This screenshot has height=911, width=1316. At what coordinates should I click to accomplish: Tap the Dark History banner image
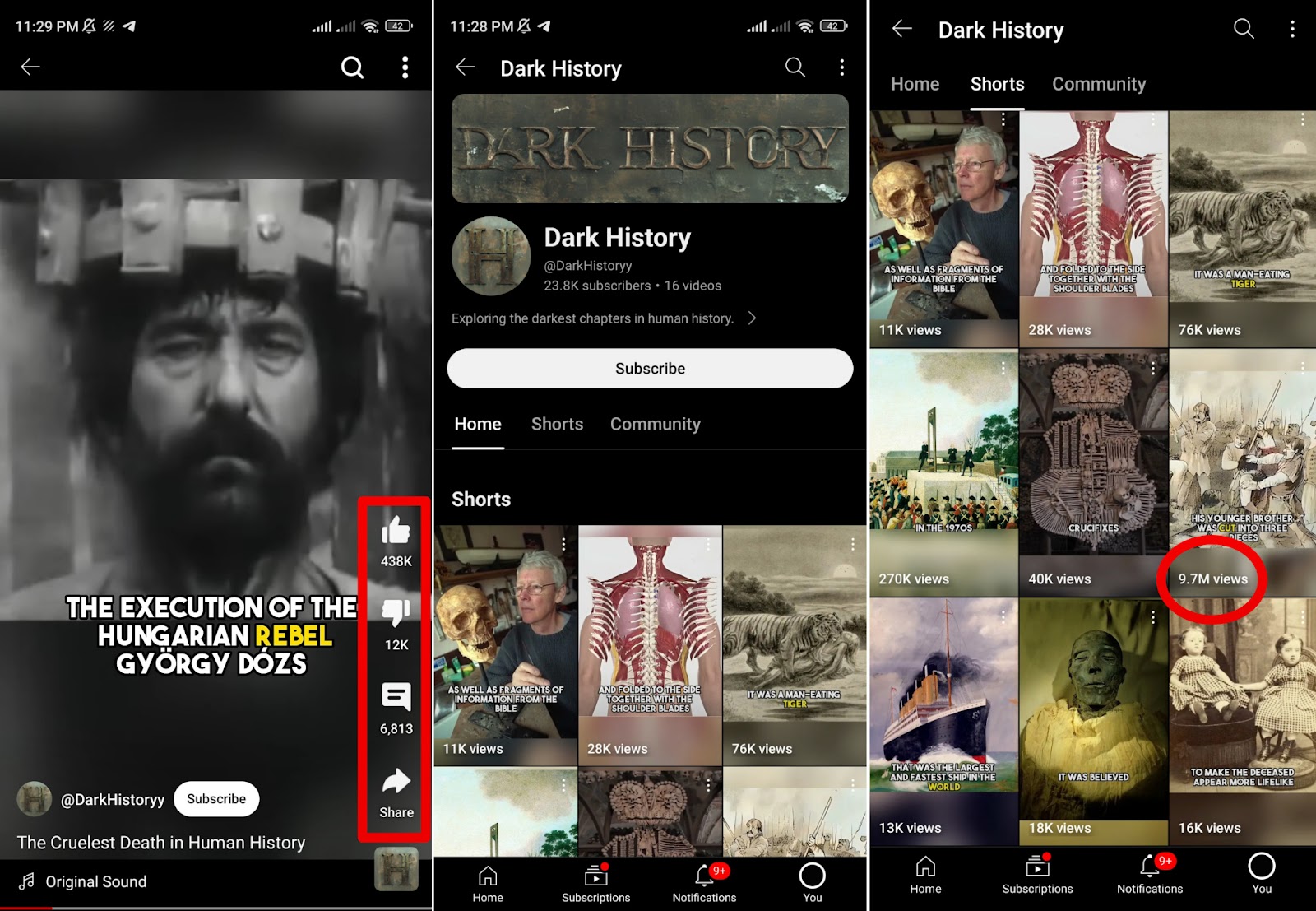650,148
